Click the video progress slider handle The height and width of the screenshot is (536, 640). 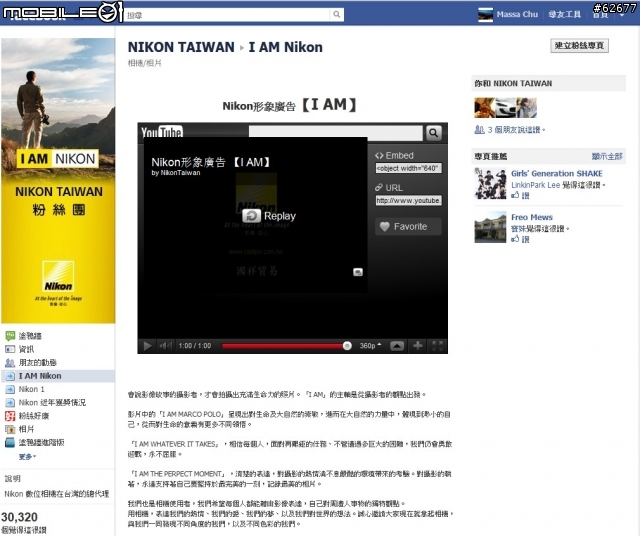347,346
